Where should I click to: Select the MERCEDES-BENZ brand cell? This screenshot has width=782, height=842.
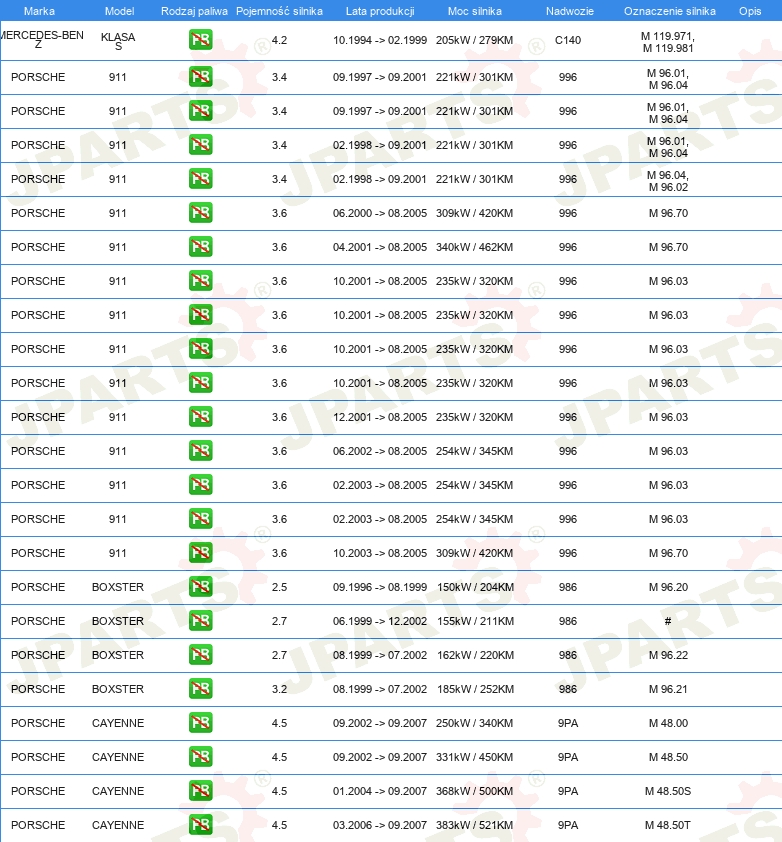tap(41, 40)
